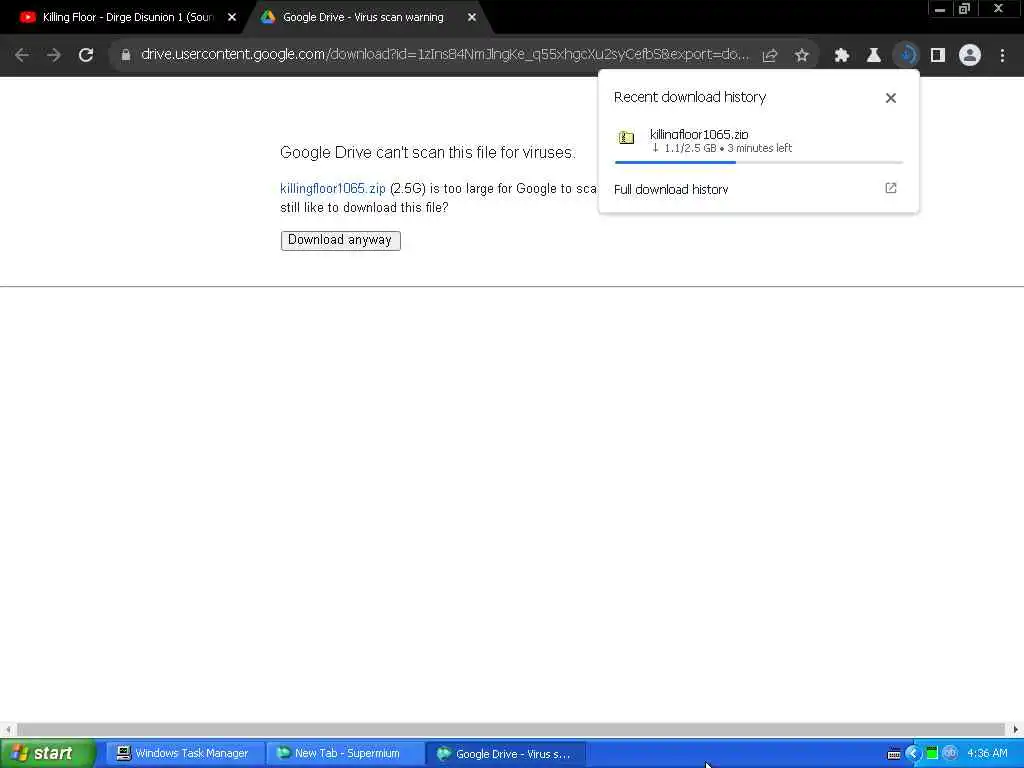This screenshot has width=1024, height=768.
Task: Open the browser three-dot menu
Action: pos(1002,56)
